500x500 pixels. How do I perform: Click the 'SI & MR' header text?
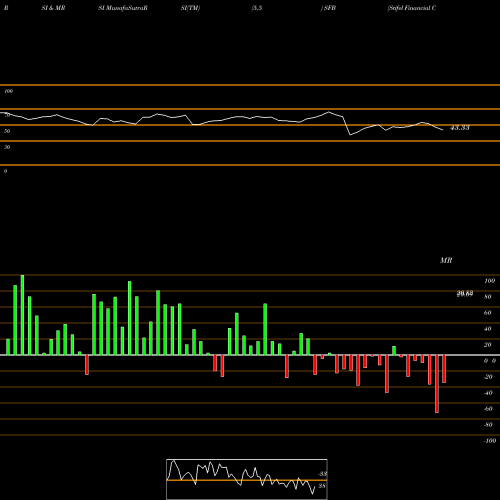click(x=53, y=8)
